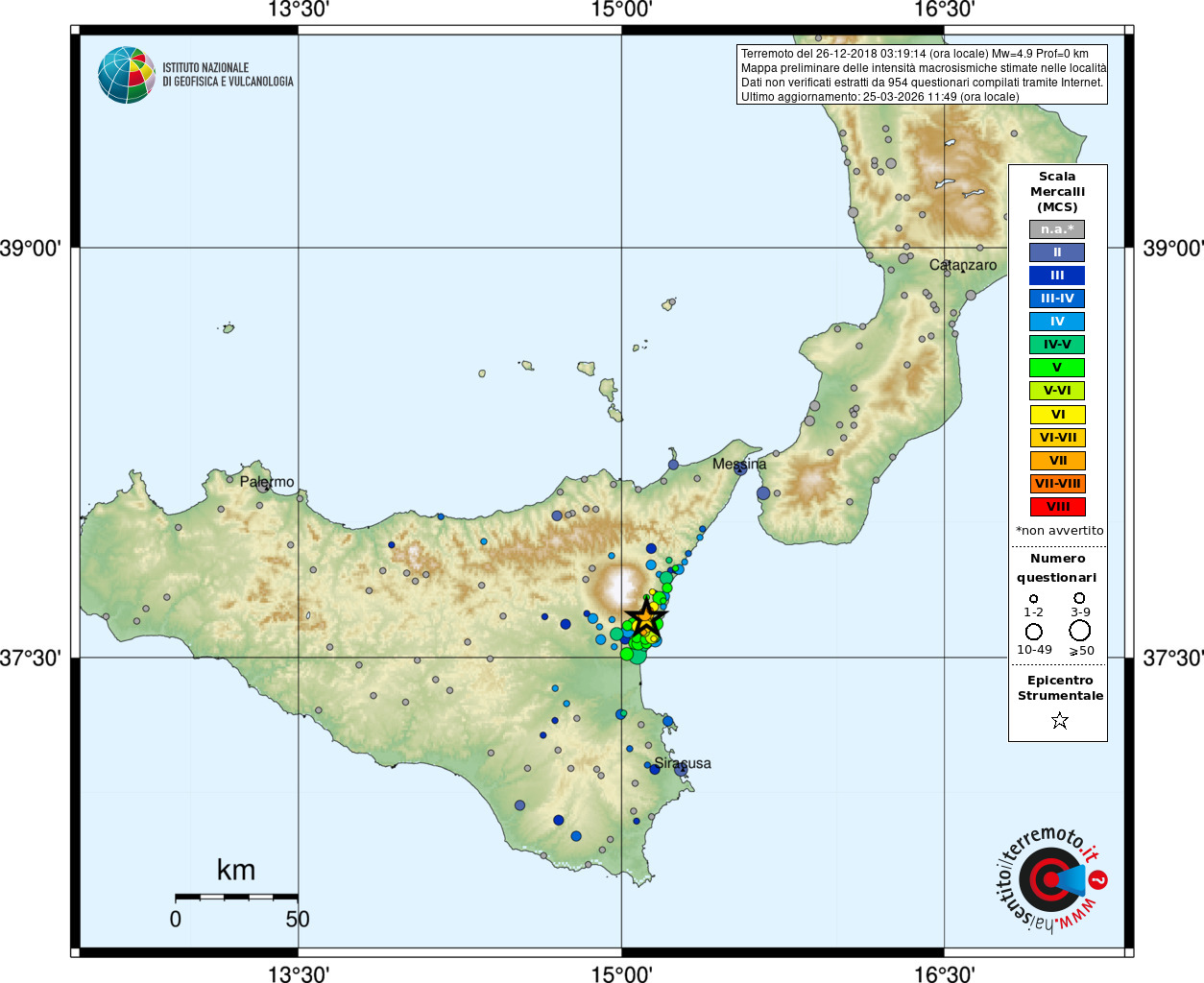The width and height of the screenshot is (1204, 983).
Task: Select the yellow VI intensity swatch
Action: click(1057, 415)
